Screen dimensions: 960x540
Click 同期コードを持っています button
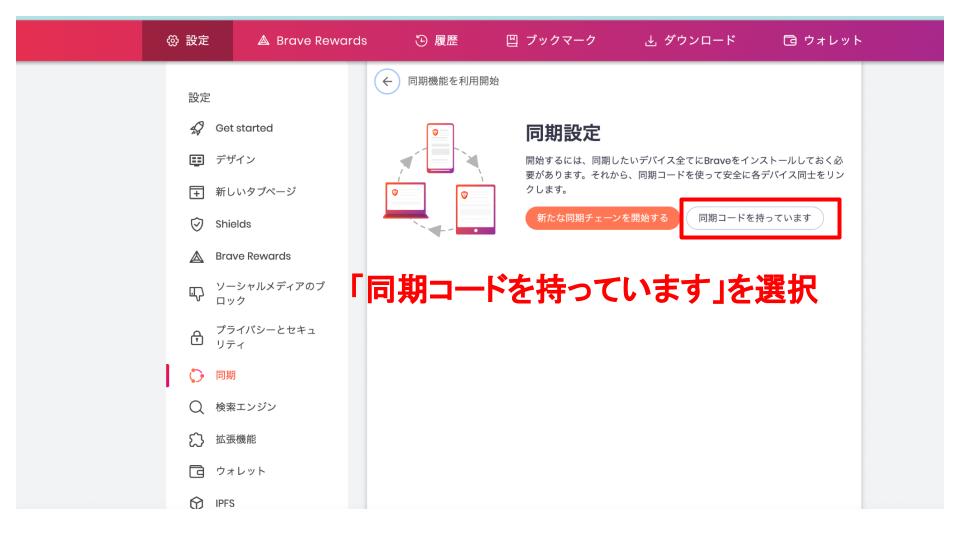(755, 218)
